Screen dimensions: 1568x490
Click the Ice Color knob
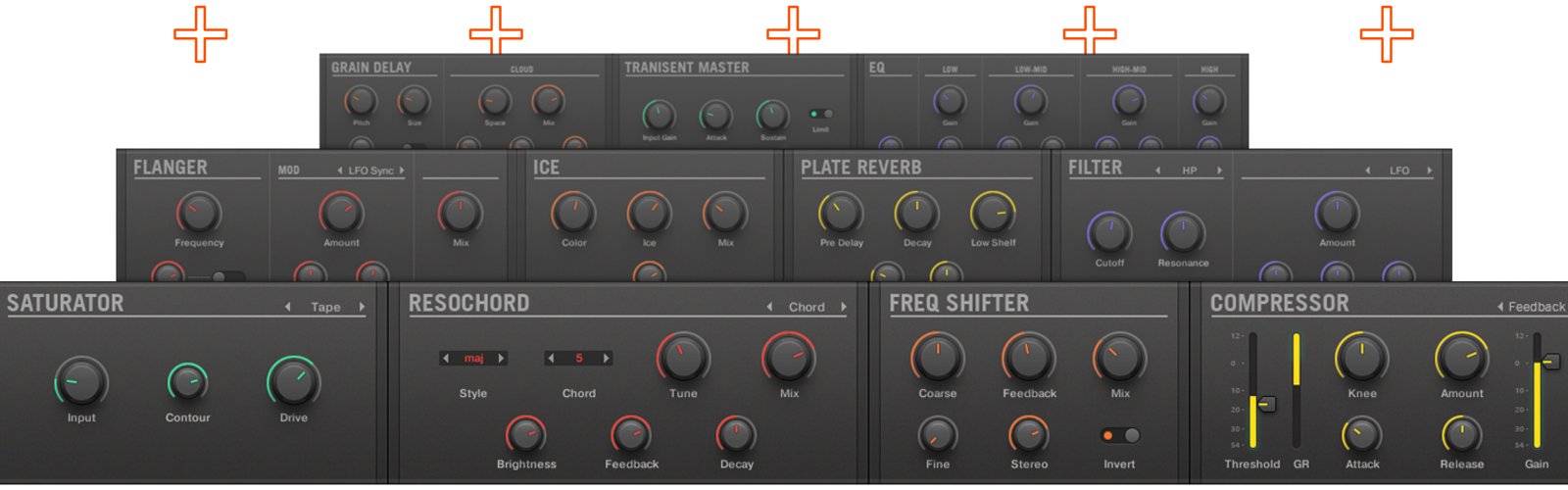(573, 213)
